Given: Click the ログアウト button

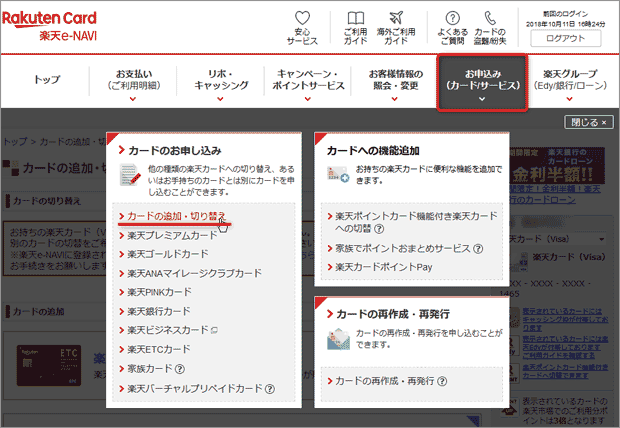Looking at the screenshot, I should coord(565,38).
